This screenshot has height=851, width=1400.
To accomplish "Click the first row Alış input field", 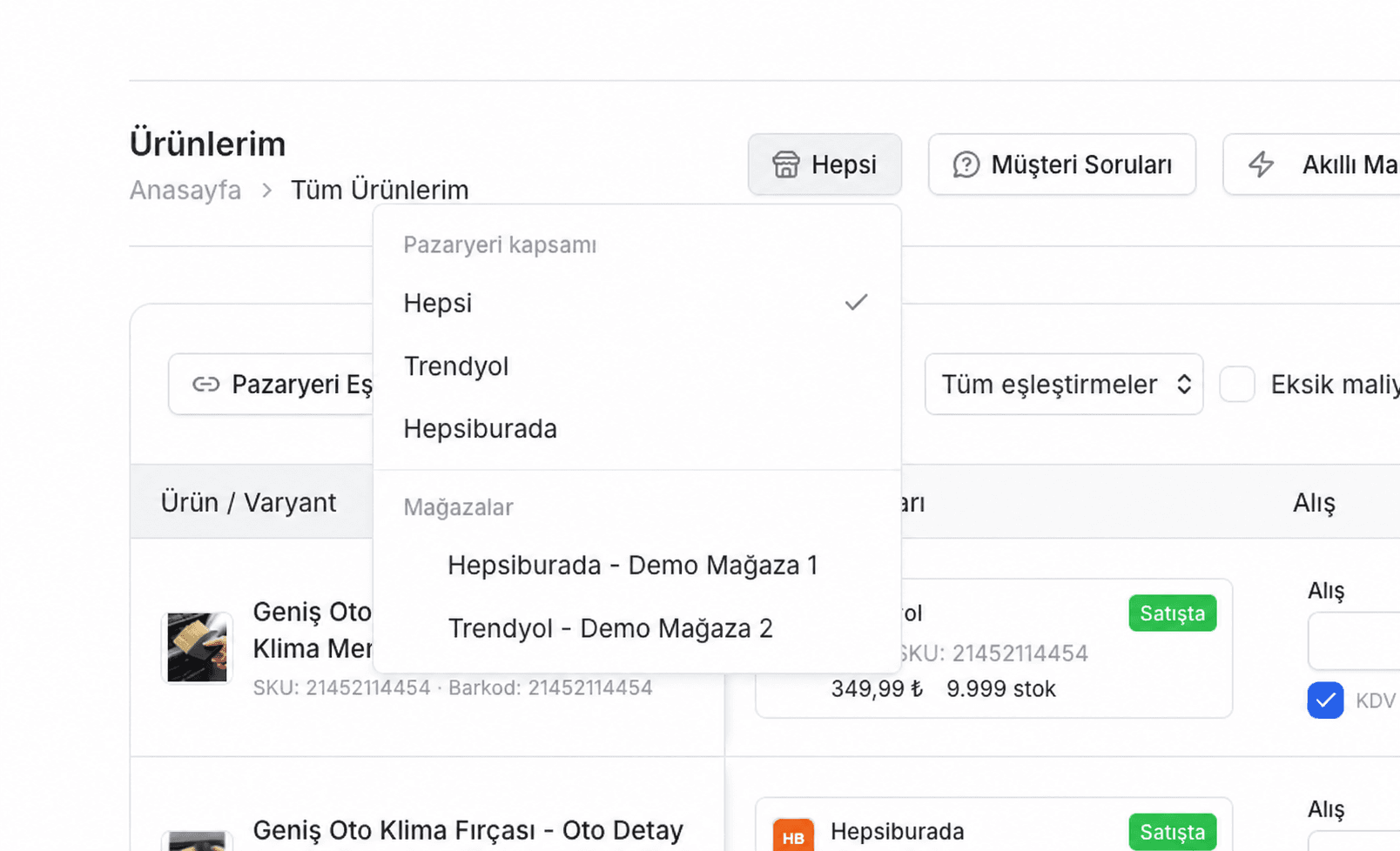I will click(1354, 641).
